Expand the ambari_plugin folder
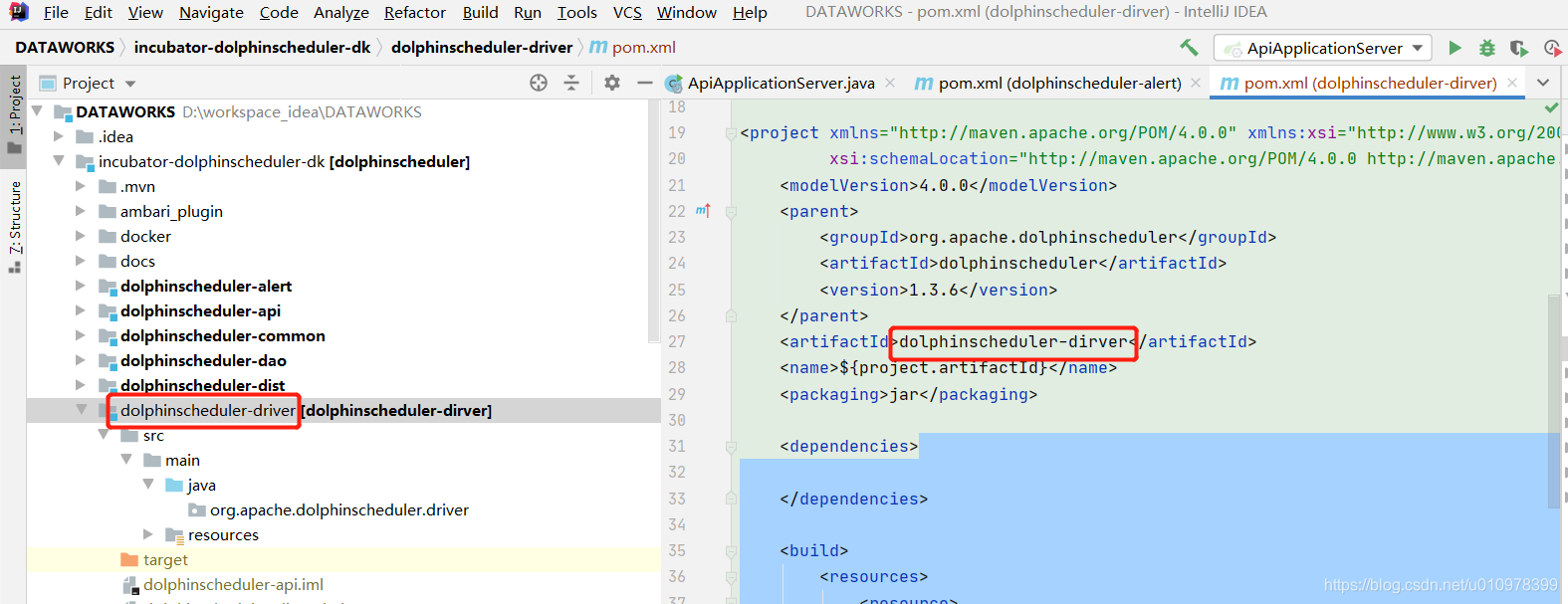This screenshot has height=604, width=1568. tap(81, 211)
